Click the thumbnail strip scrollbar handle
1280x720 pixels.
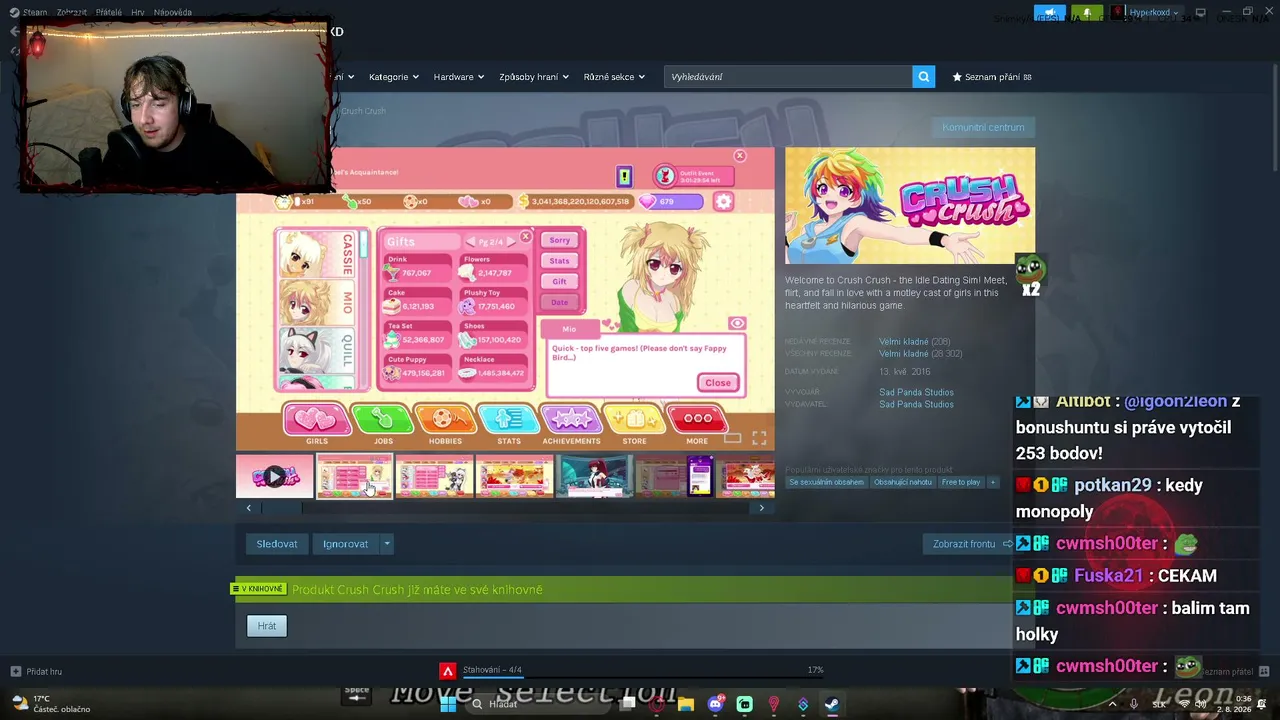pos(282,508)
